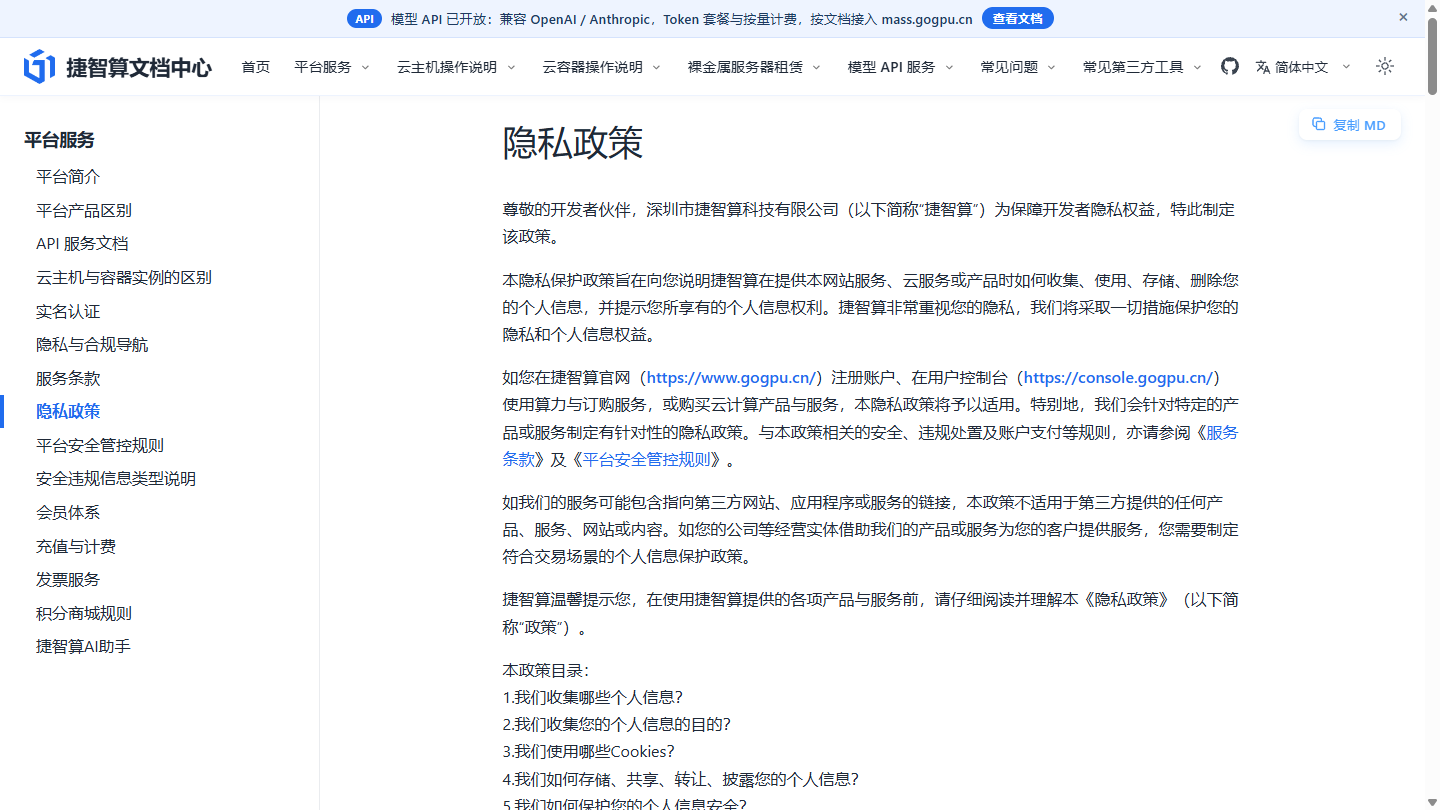The height and width of the screenshot is (810, 1440).
Task: Click the page vertical scrollbar thumb
Action: tap(1432, 55)
